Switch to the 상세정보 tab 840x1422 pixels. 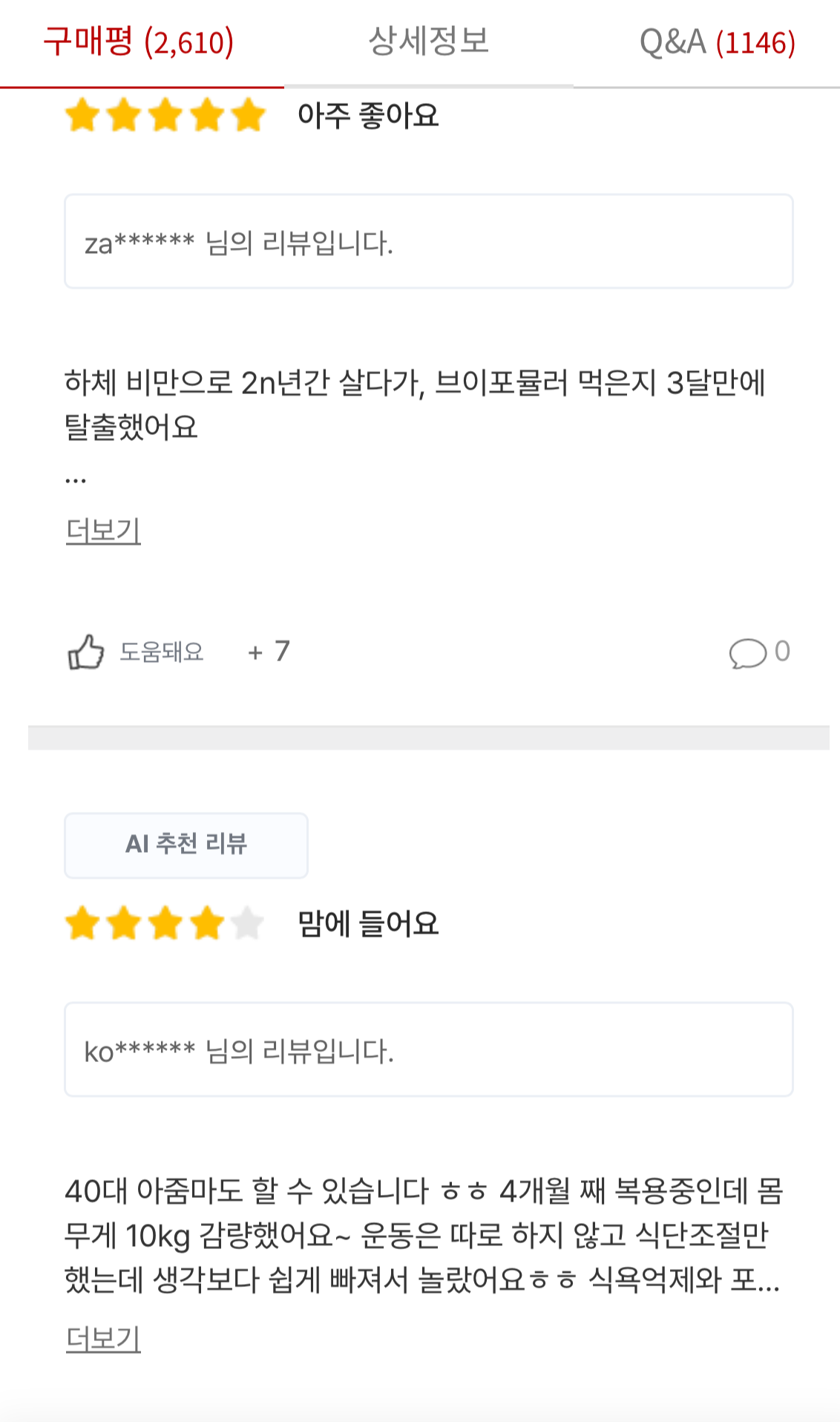(x=429, y=43)
